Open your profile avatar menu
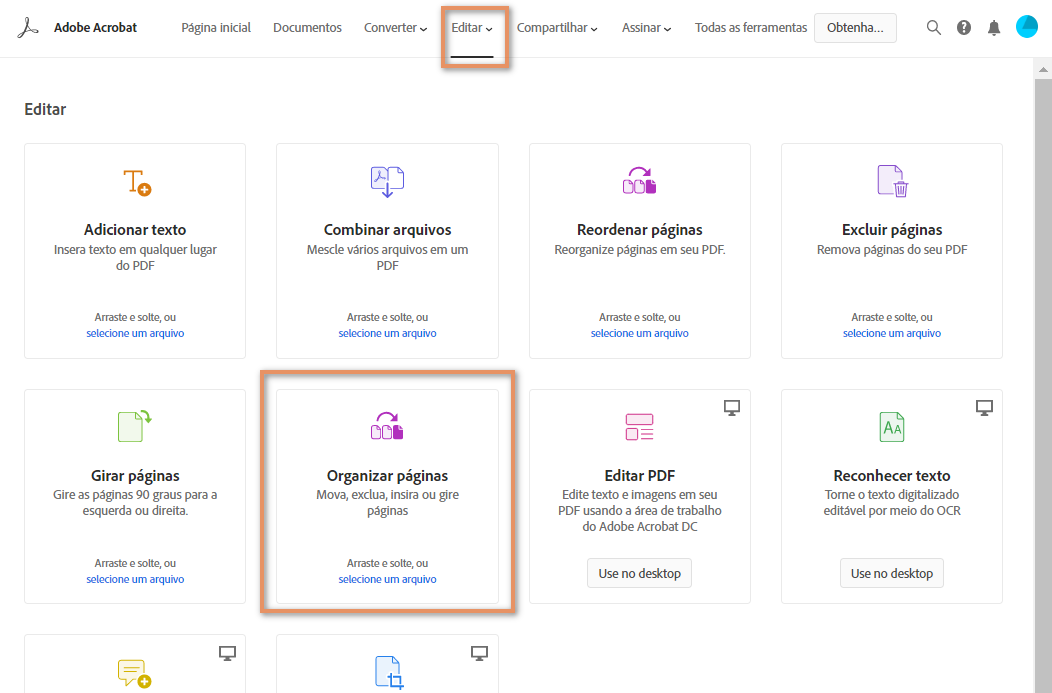1052x693 pixels. [x=1026, y=27]
